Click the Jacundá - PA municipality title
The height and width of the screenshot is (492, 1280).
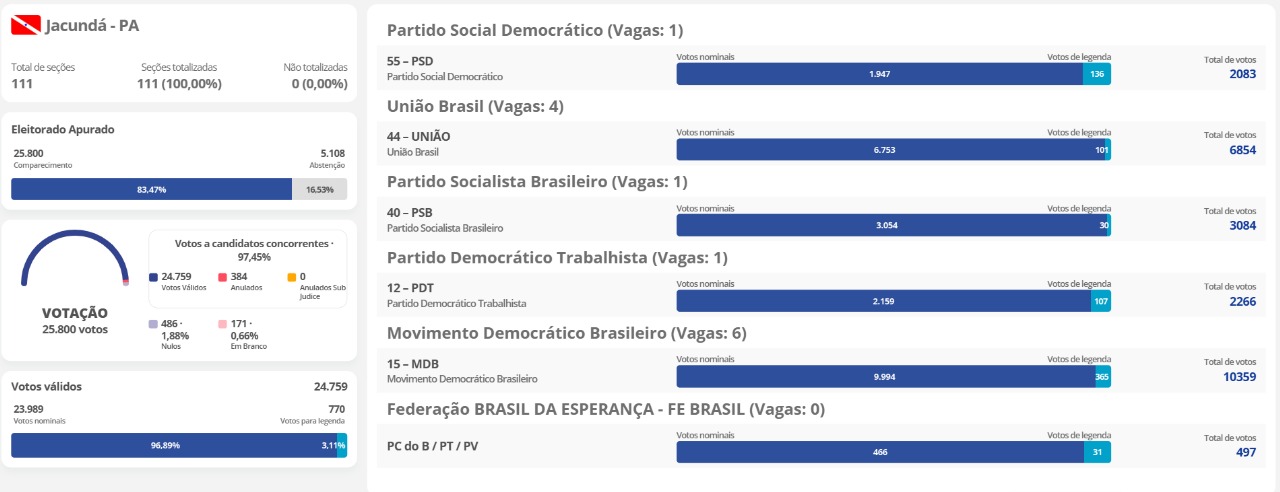point(92,26)
